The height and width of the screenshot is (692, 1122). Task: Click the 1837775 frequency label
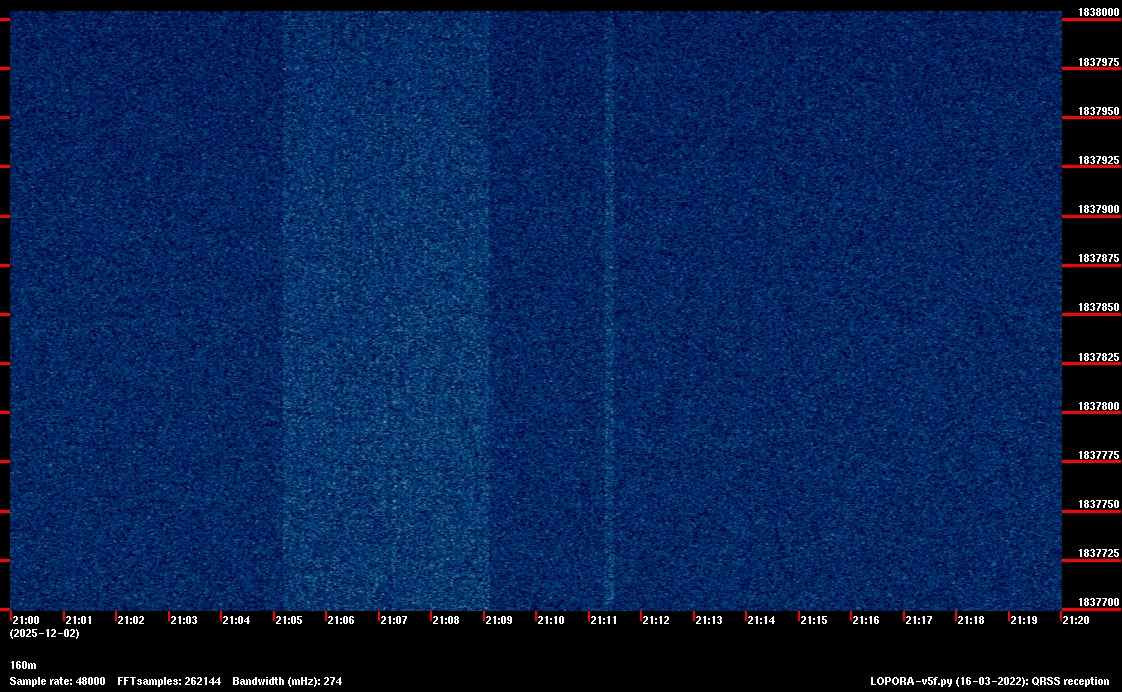click(x=1098, y=455)
